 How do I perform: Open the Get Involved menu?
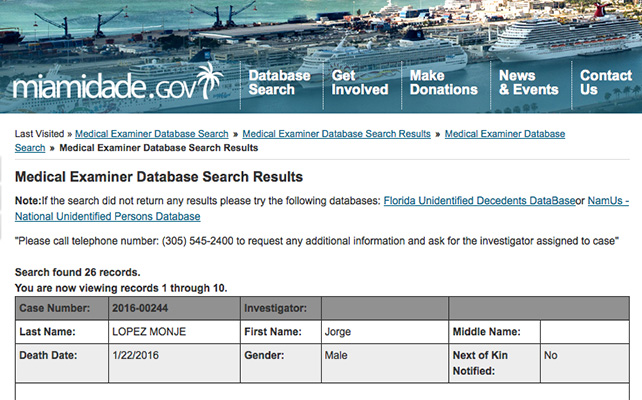359,82
